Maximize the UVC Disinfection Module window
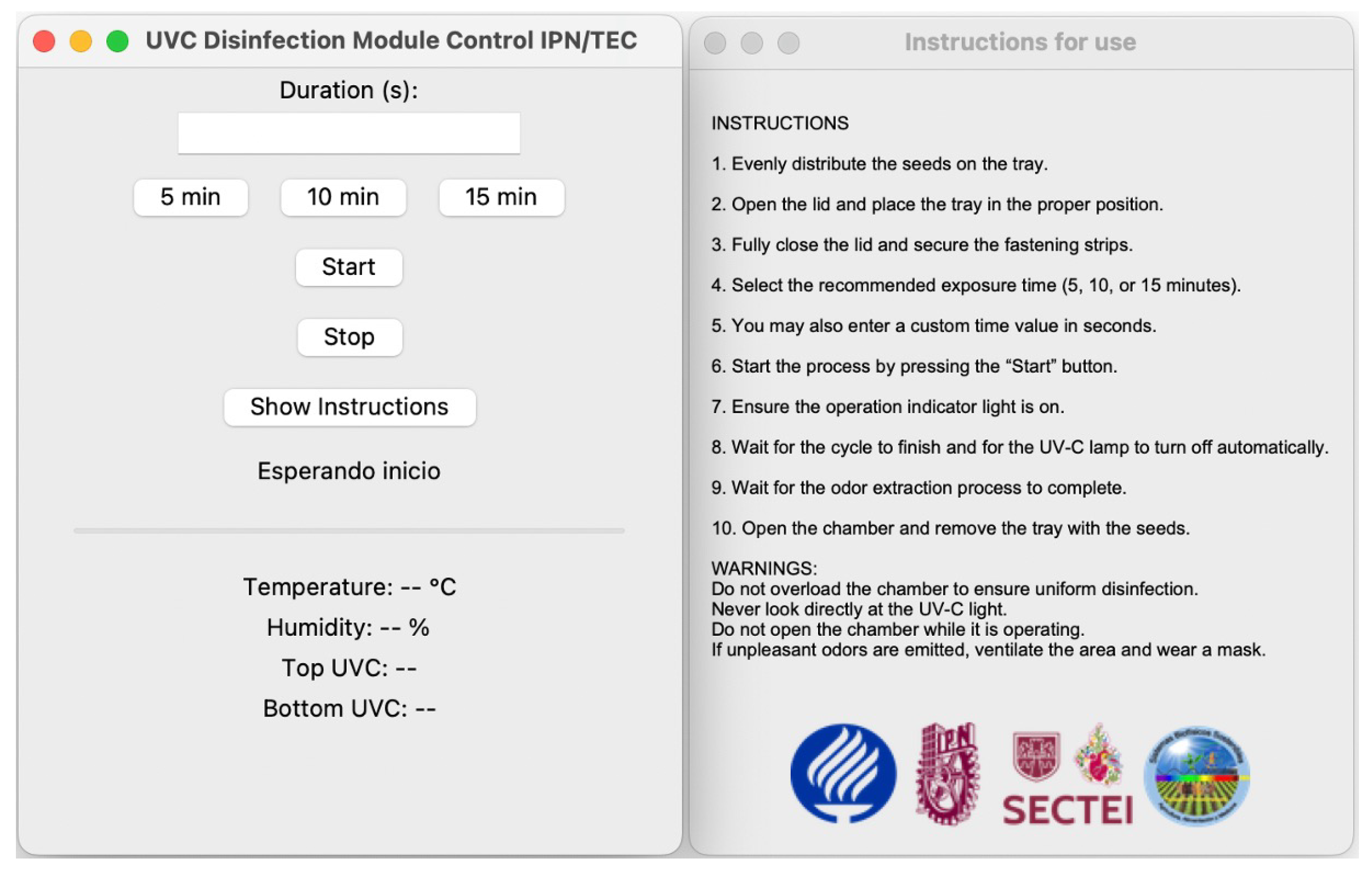Screen dimensions: 1372x871 118,41
